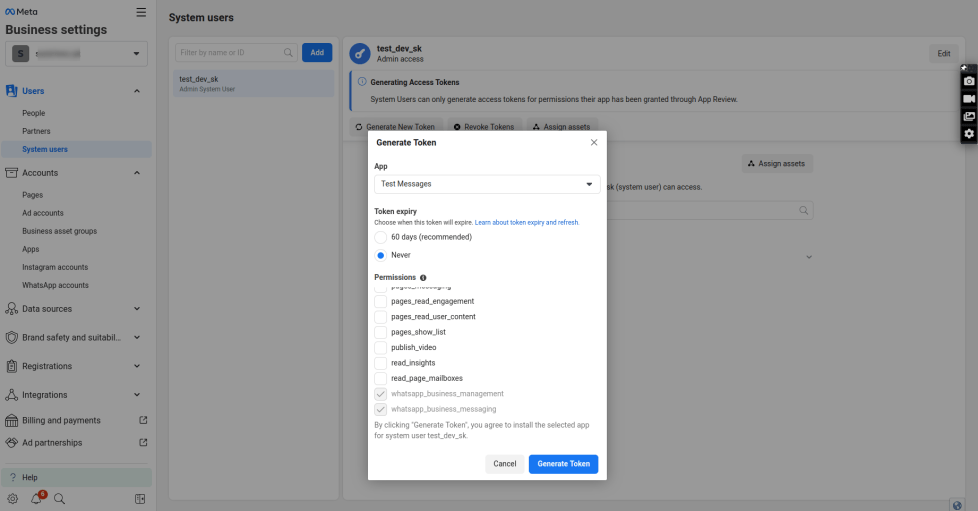
Task: Expand Brand safety and suitability section
Action: pos(137,338)
